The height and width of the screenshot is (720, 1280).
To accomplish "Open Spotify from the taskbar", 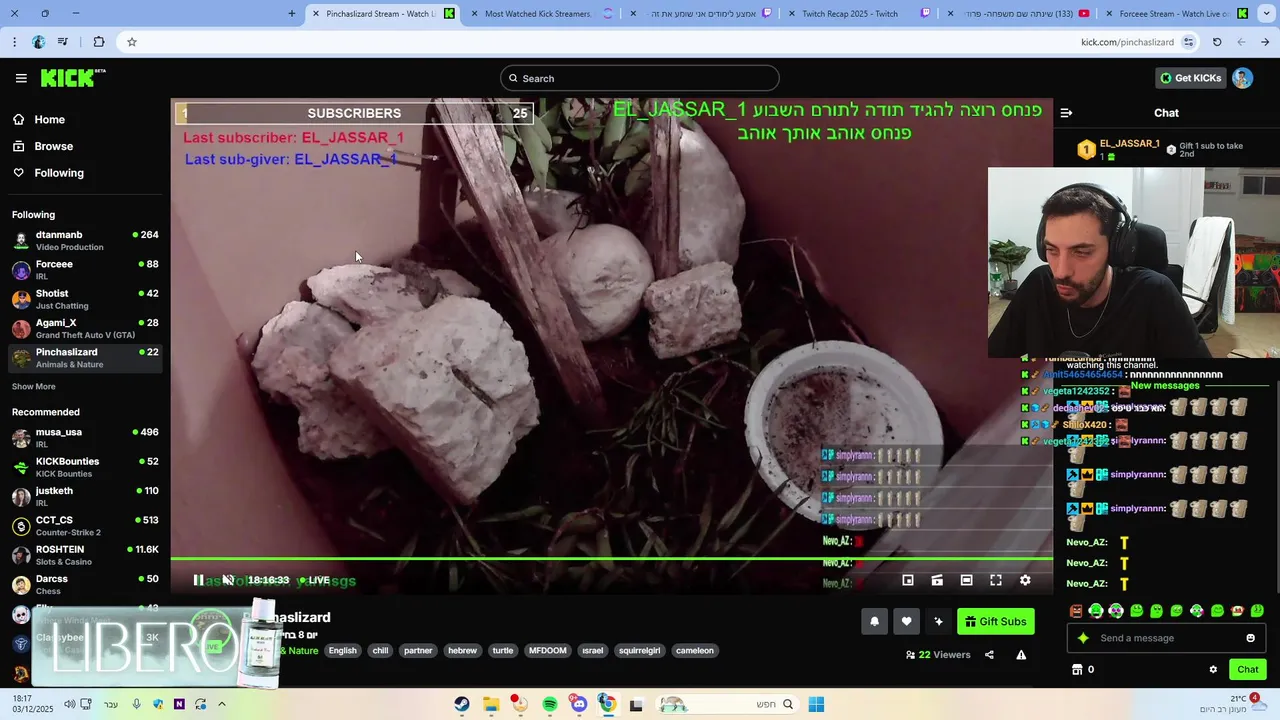I will (x=550, y=704).
